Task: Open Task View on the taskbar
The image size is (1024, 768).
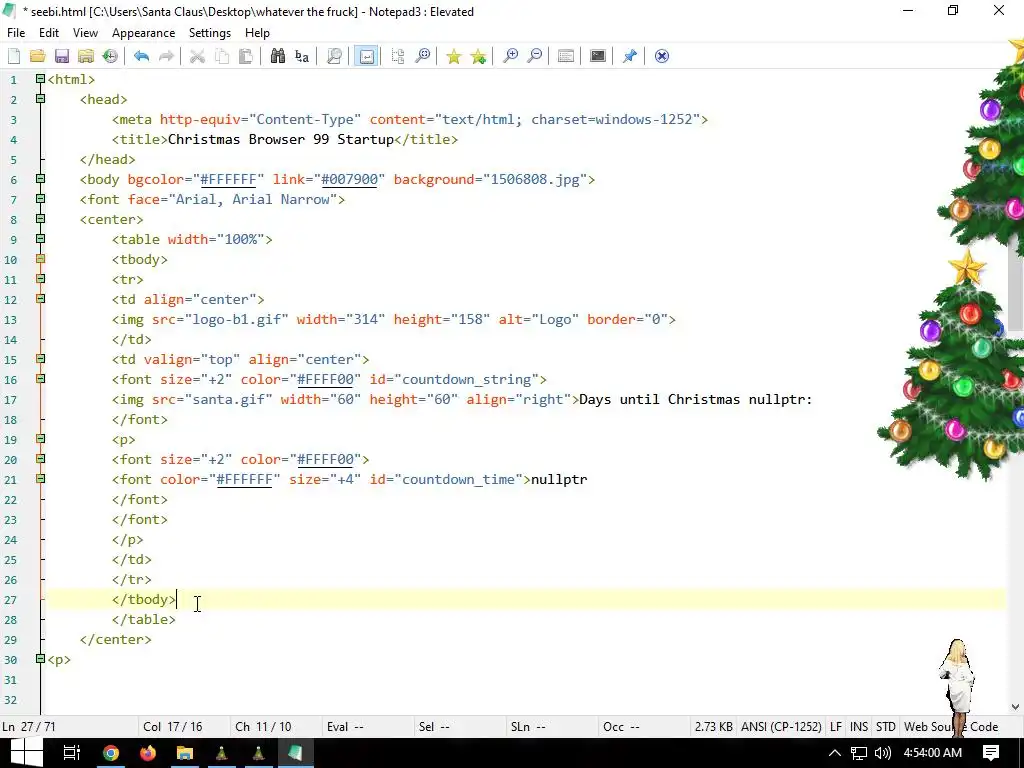Action: (x=71, y=753)
